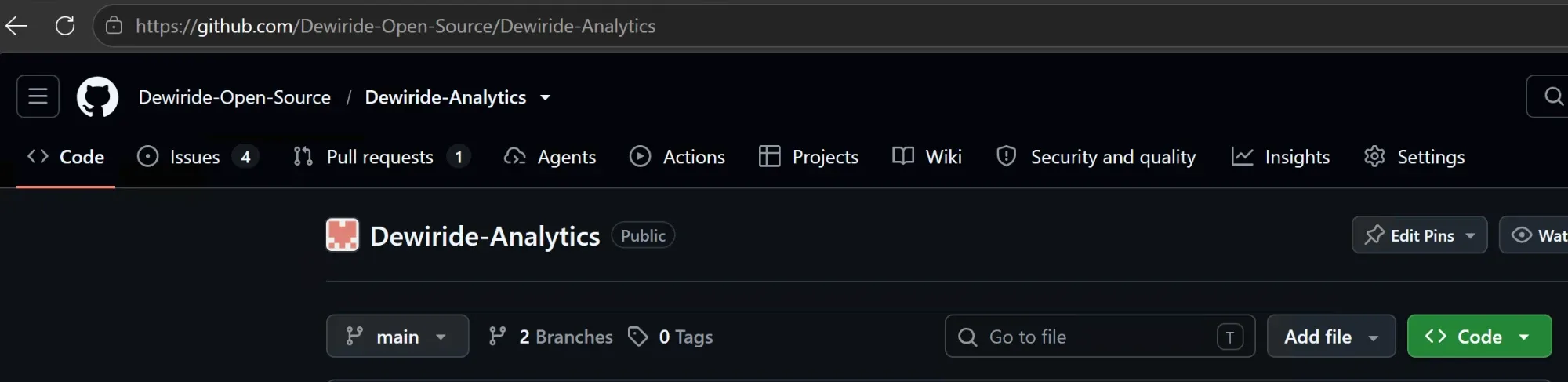Open the Agents tab
1568x382 pixels.
550,157
